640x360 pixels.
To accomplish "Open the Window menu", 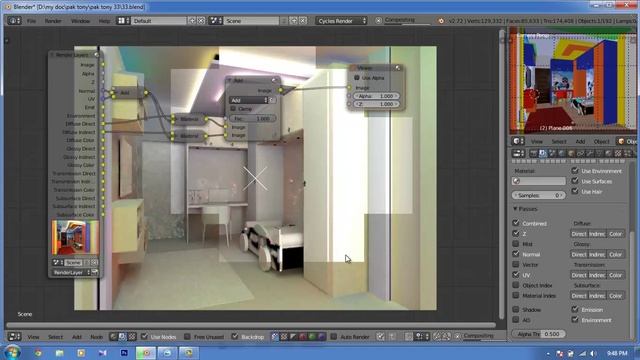I will click(x=80, y=21).
